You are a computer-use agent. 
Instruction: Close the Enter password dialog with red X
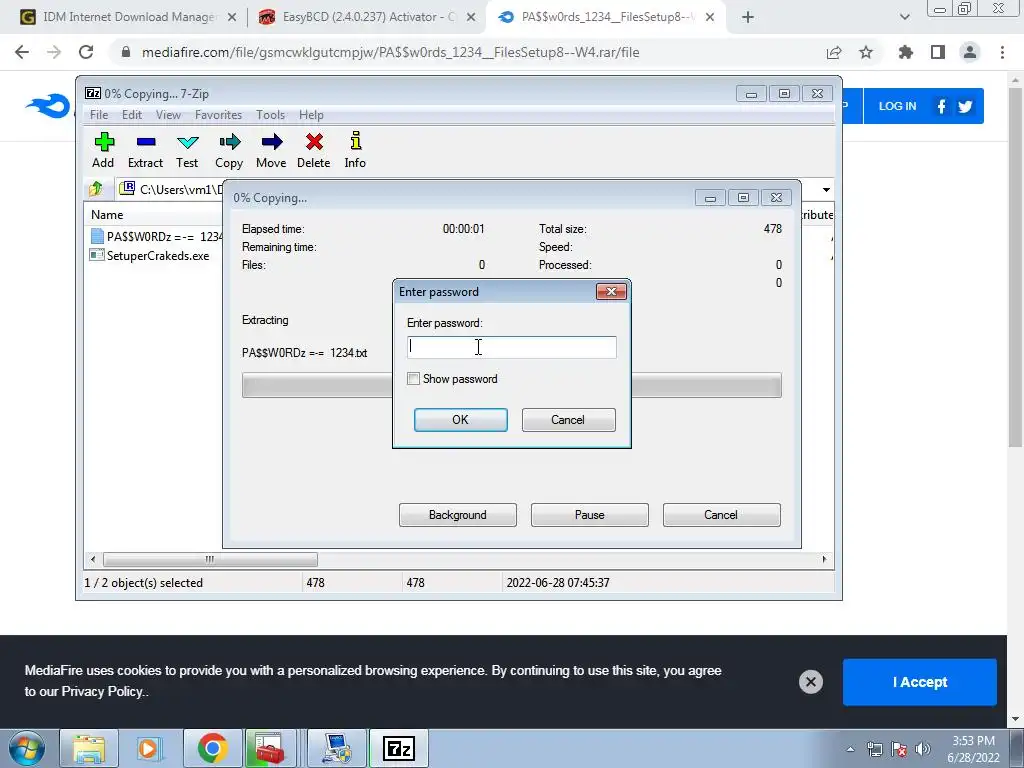click(611, 291)
